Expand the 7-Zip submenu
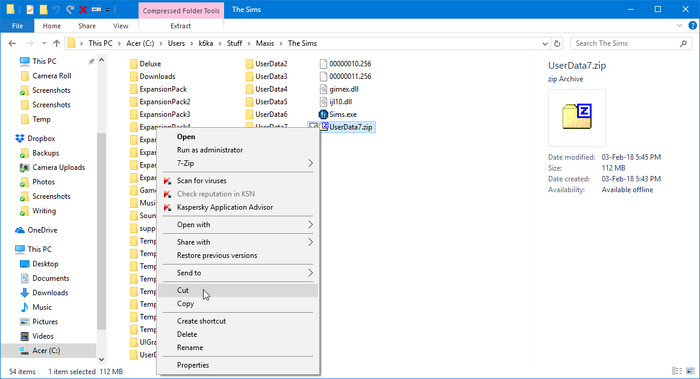This screenshot has width=700, height=379. click(x=238, y=163)
